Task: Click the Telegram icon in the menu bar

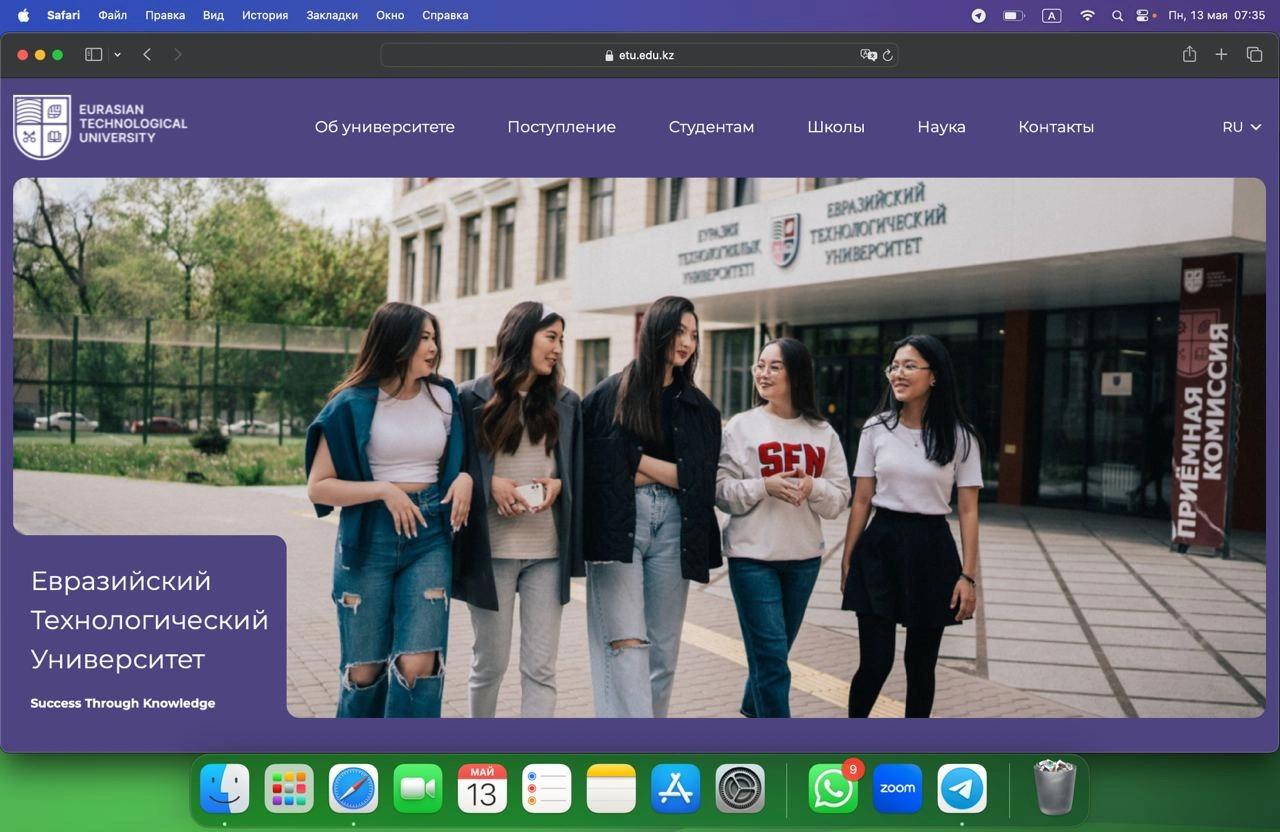Action: (x=979, y=15)
